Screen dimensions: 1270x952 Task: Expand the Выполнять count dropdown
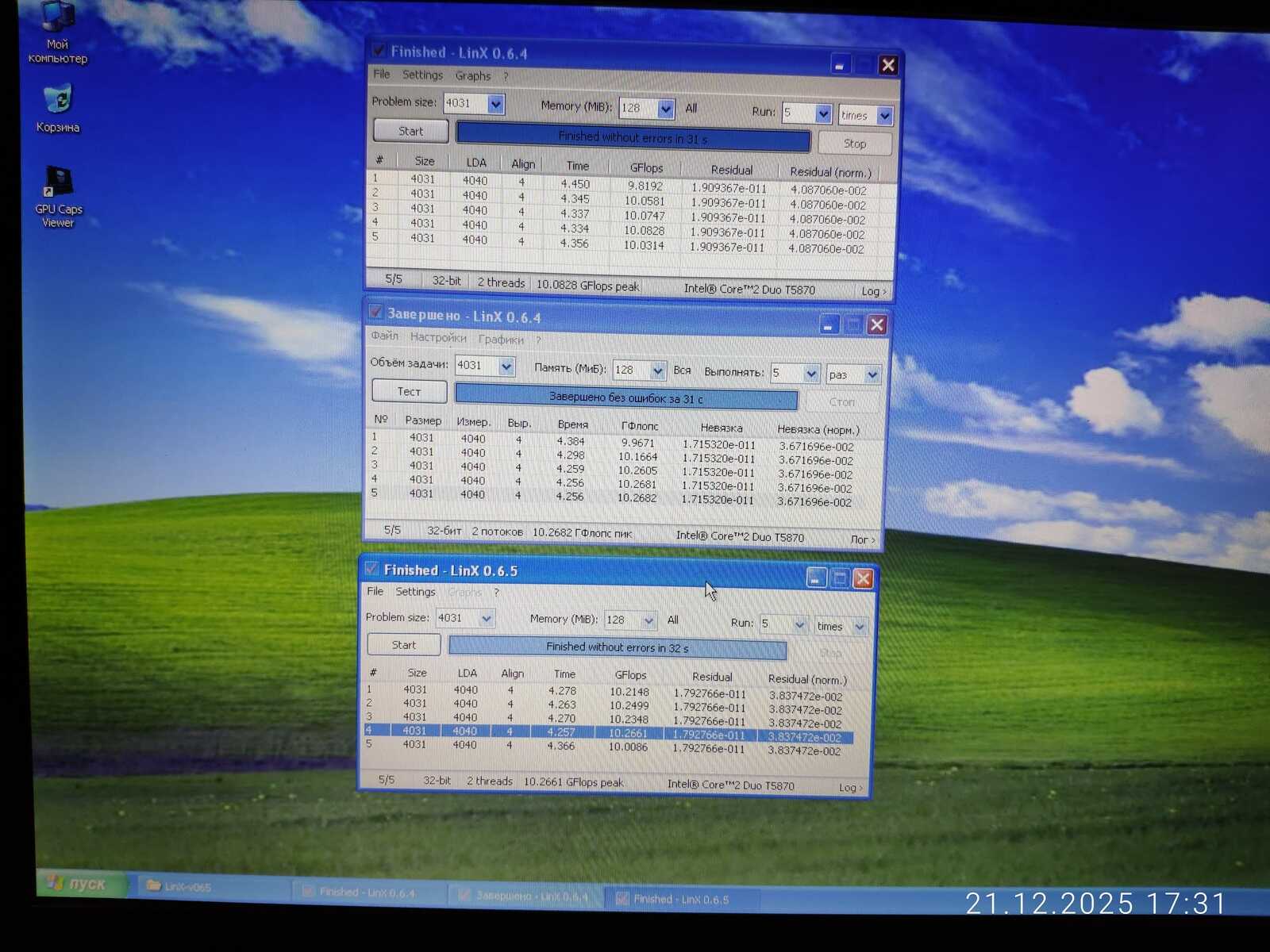pos(811,374)
